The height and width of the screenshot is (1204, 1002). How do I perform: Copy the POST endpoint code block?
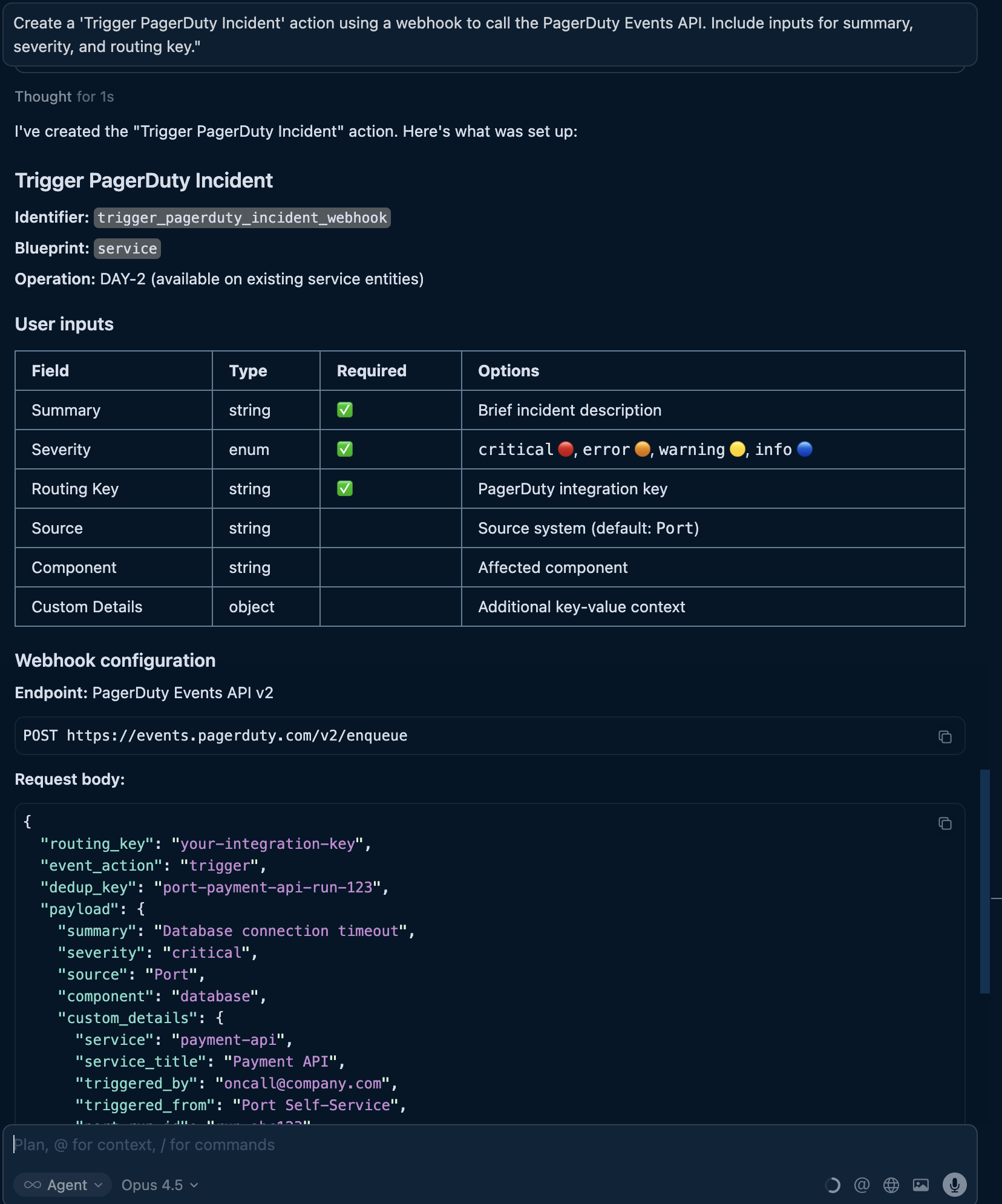[945, 736]
